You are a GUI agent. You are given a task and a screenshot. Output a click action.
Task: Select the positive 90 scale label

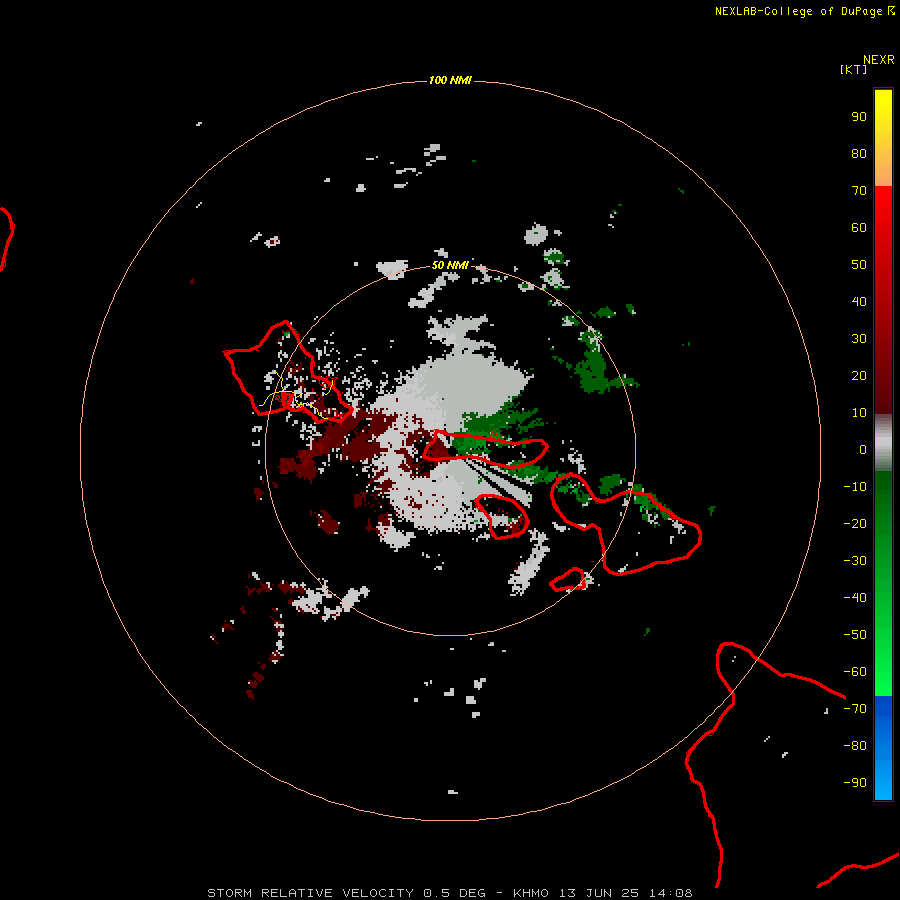coord(859,117)
